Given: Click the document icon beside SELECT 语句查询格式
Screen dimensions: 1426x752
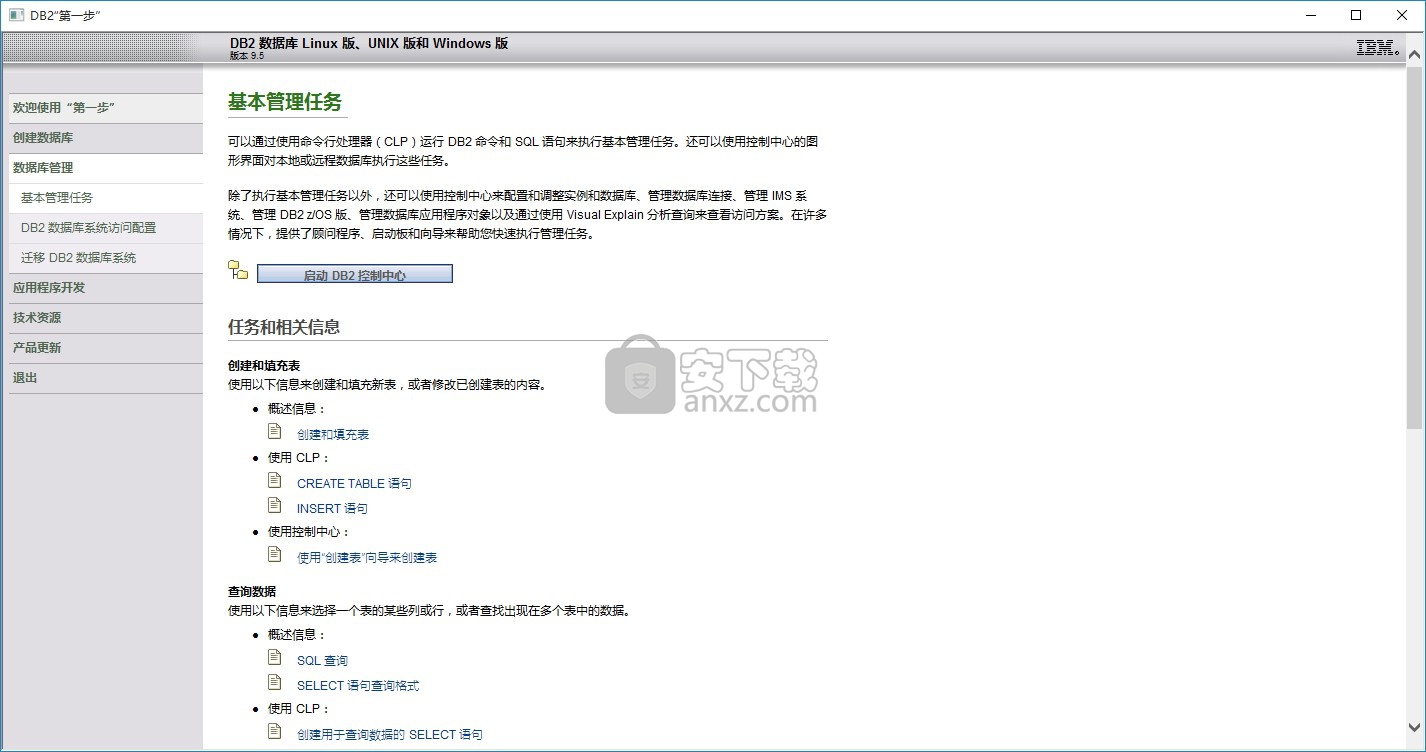Looking at the screenshot, I should 274,682.
